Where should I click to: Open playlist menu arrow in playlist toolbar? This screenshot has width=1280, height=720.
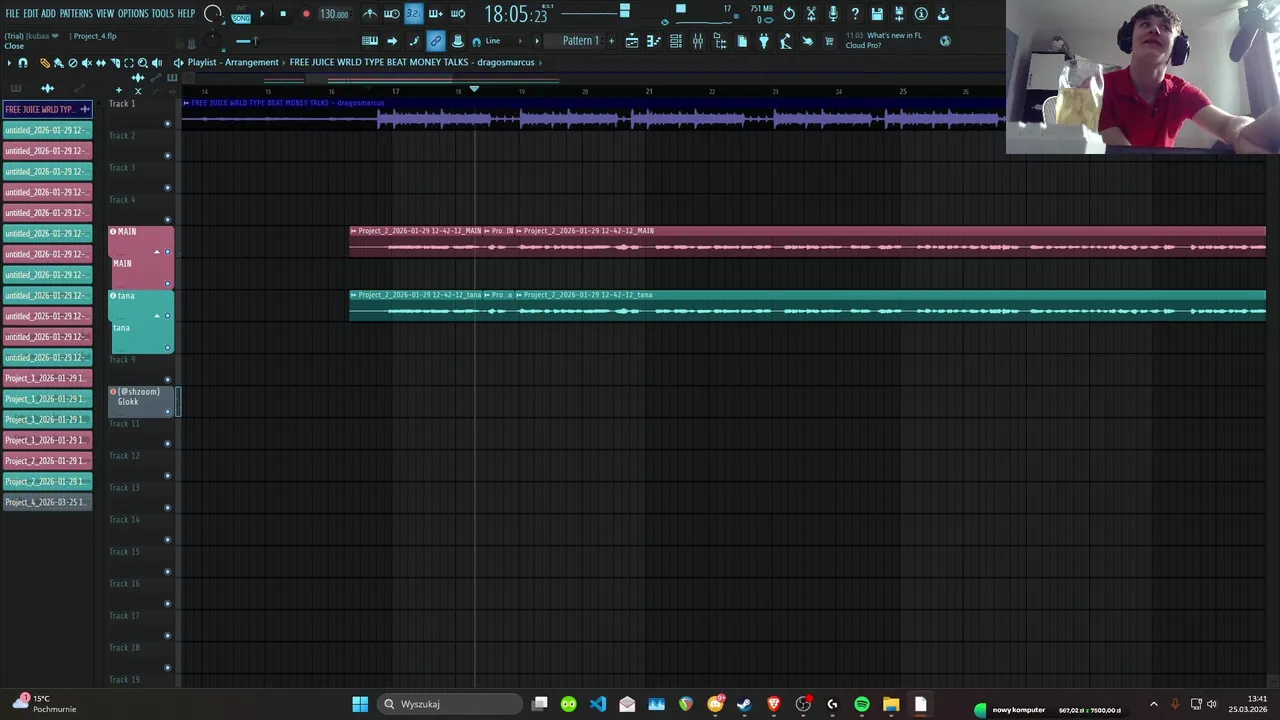pyautogui.click(x=9, y=62)
